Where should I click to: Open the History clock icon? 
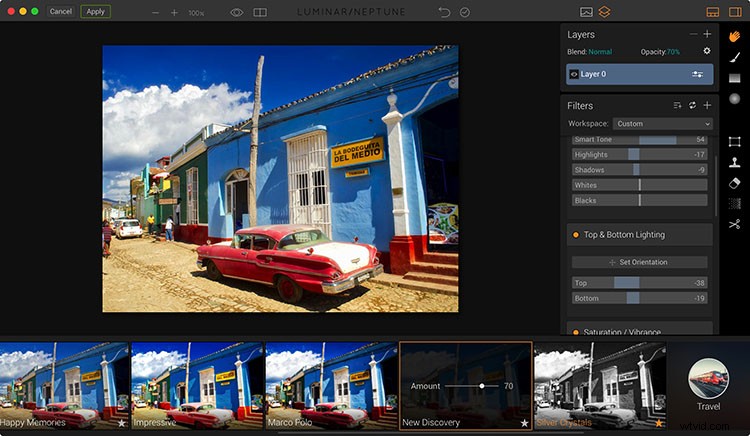click(x=464, y=12)
